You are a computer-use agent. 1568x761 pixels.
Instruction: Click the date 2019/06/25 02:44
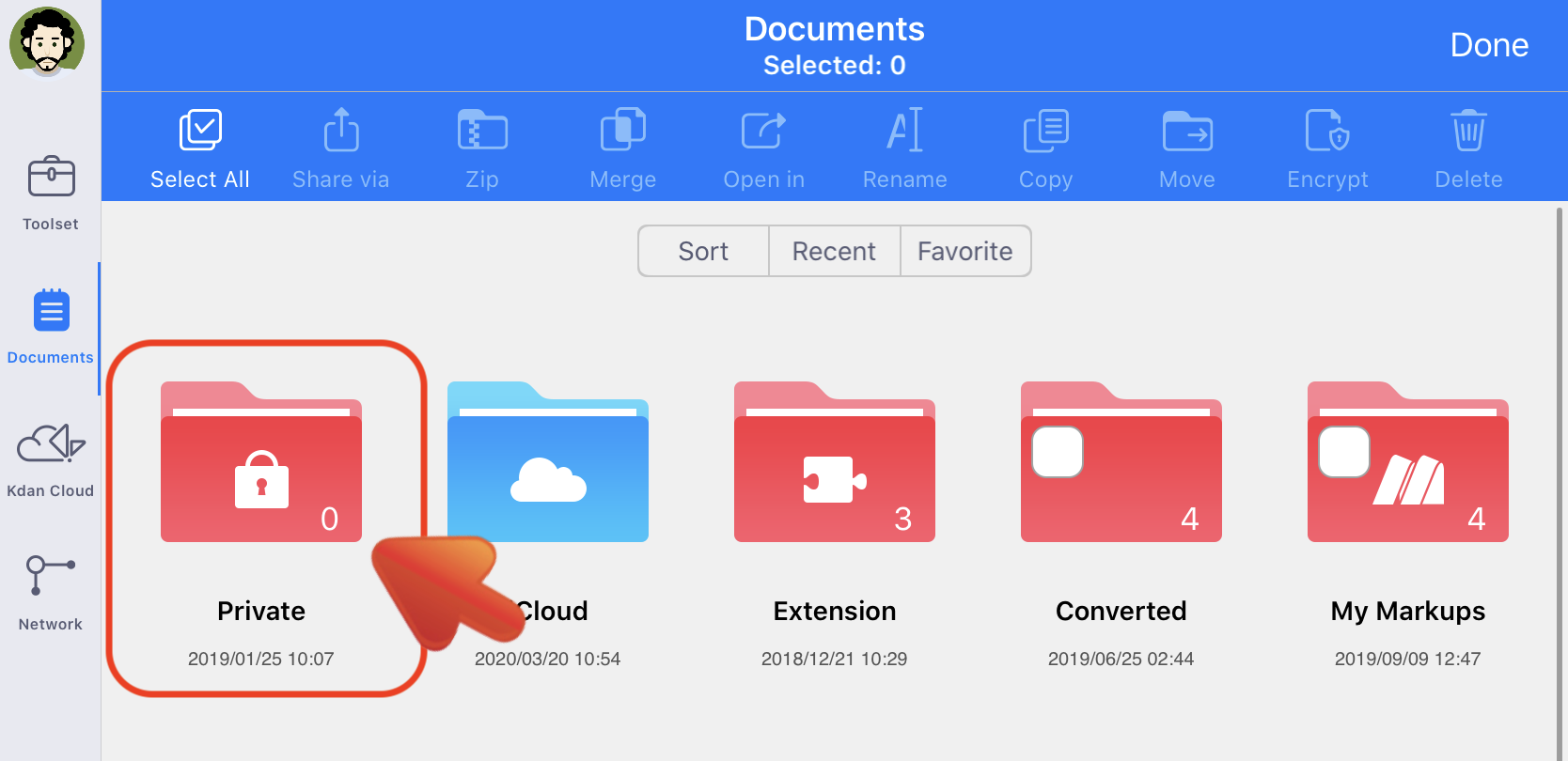click(1121, 659)
